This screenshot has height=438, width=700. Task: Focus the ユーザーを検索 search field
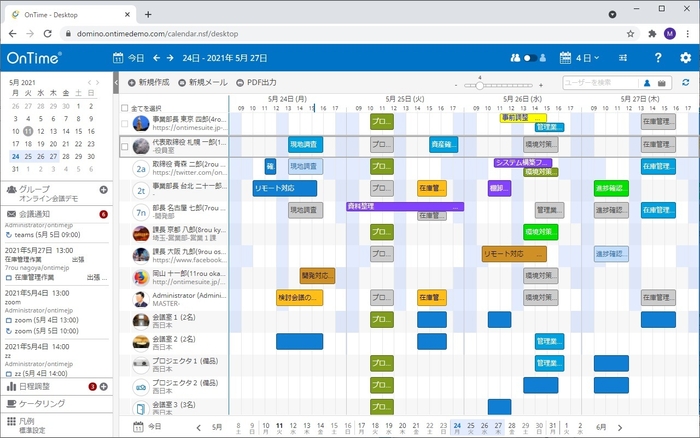600,83
